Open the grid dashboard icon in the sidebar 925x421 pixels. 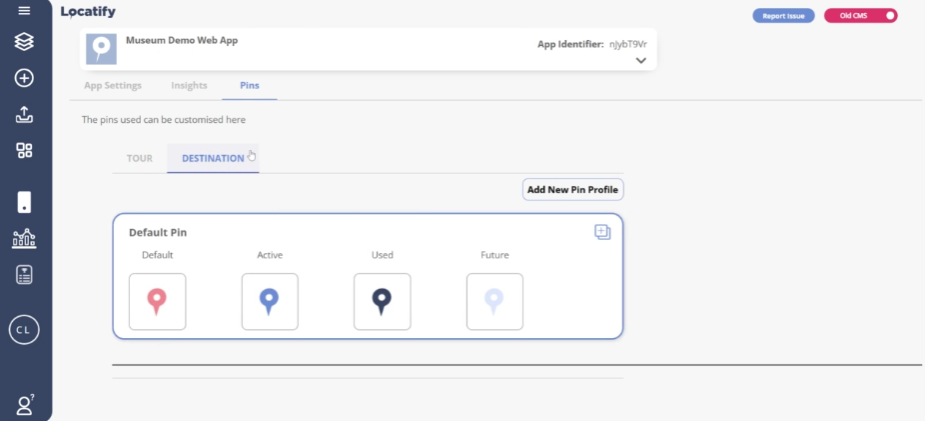click(x=24, y=150)
